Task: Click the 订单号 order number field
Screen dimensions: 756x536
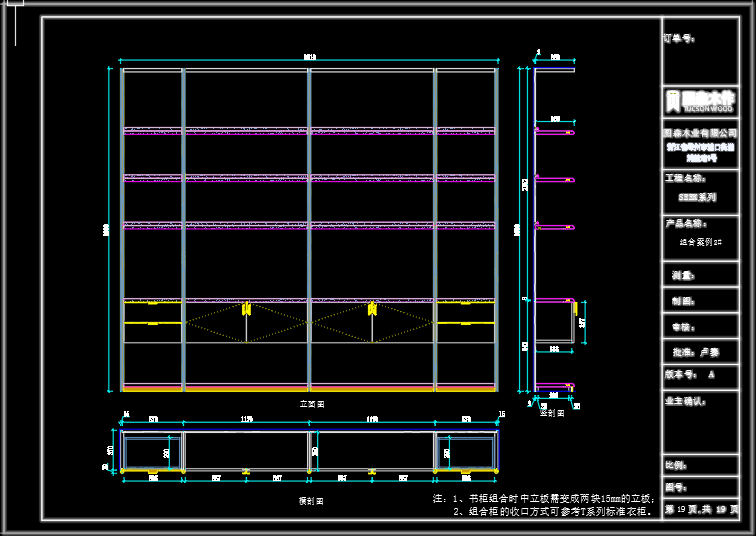Action: tap(680, 39)
